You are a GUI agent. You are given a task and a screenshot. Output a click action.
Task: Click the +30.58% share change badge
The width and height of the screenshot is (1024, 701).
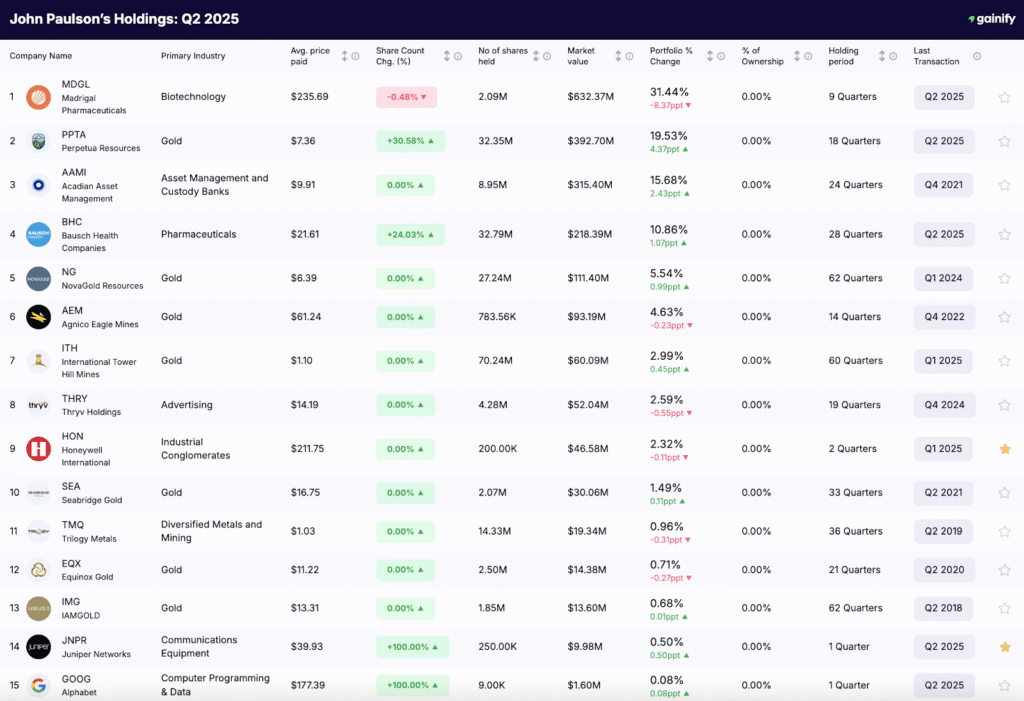point(410,141)
